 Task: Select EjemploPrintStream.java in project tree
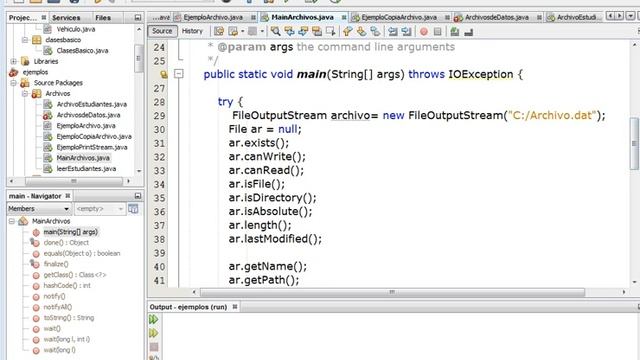[92, 147]
